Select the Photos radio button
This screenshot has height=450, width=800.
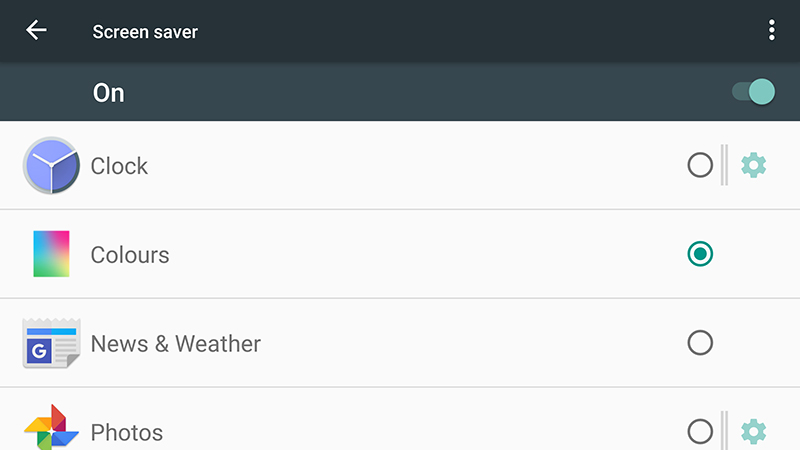(x=700, y=432)
